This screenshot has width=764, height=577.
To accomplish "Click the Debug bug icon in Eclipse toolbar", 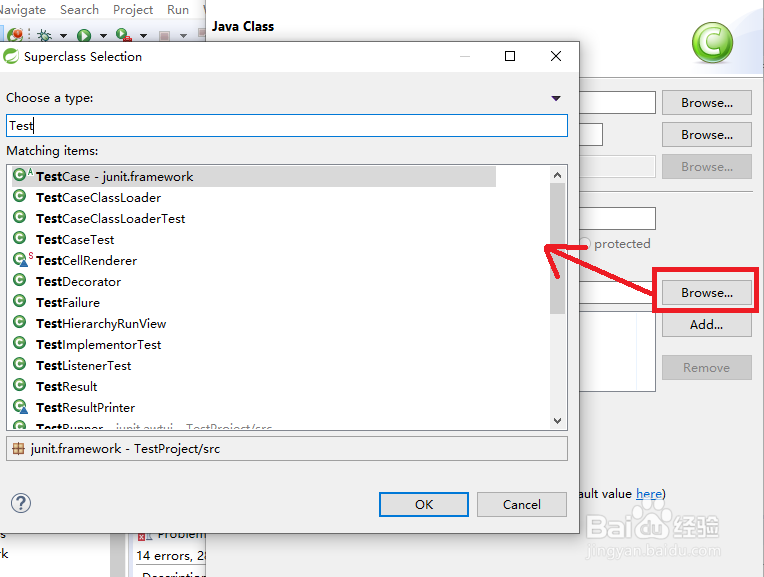I will tap(44, 35).
